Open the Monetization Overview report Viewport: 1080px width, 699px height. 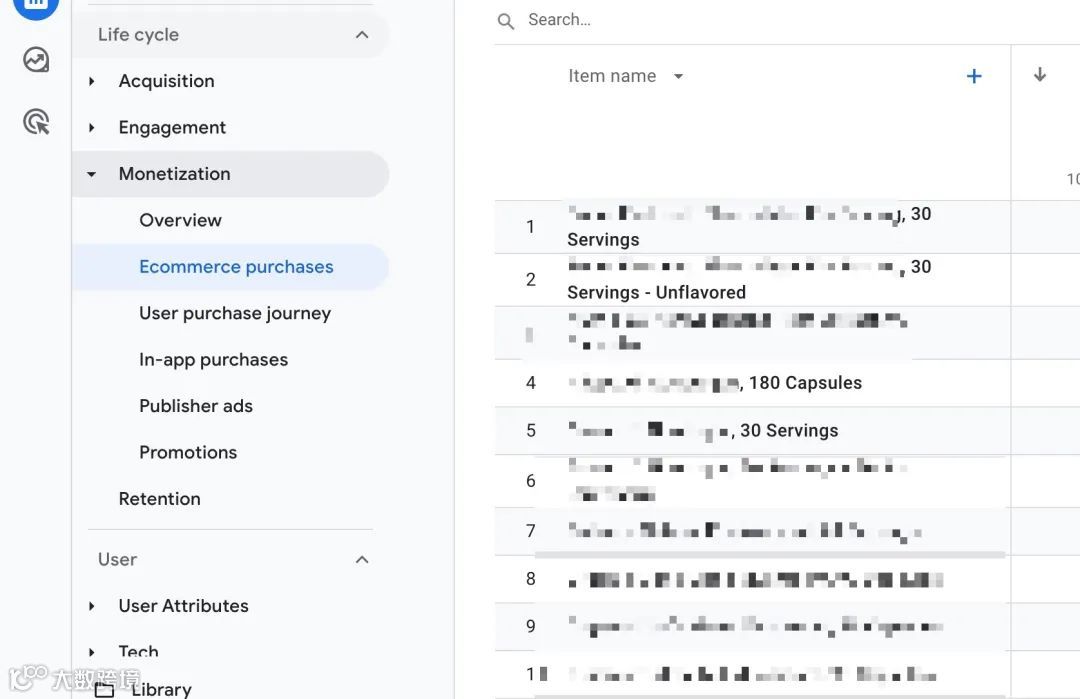(180, 220)
